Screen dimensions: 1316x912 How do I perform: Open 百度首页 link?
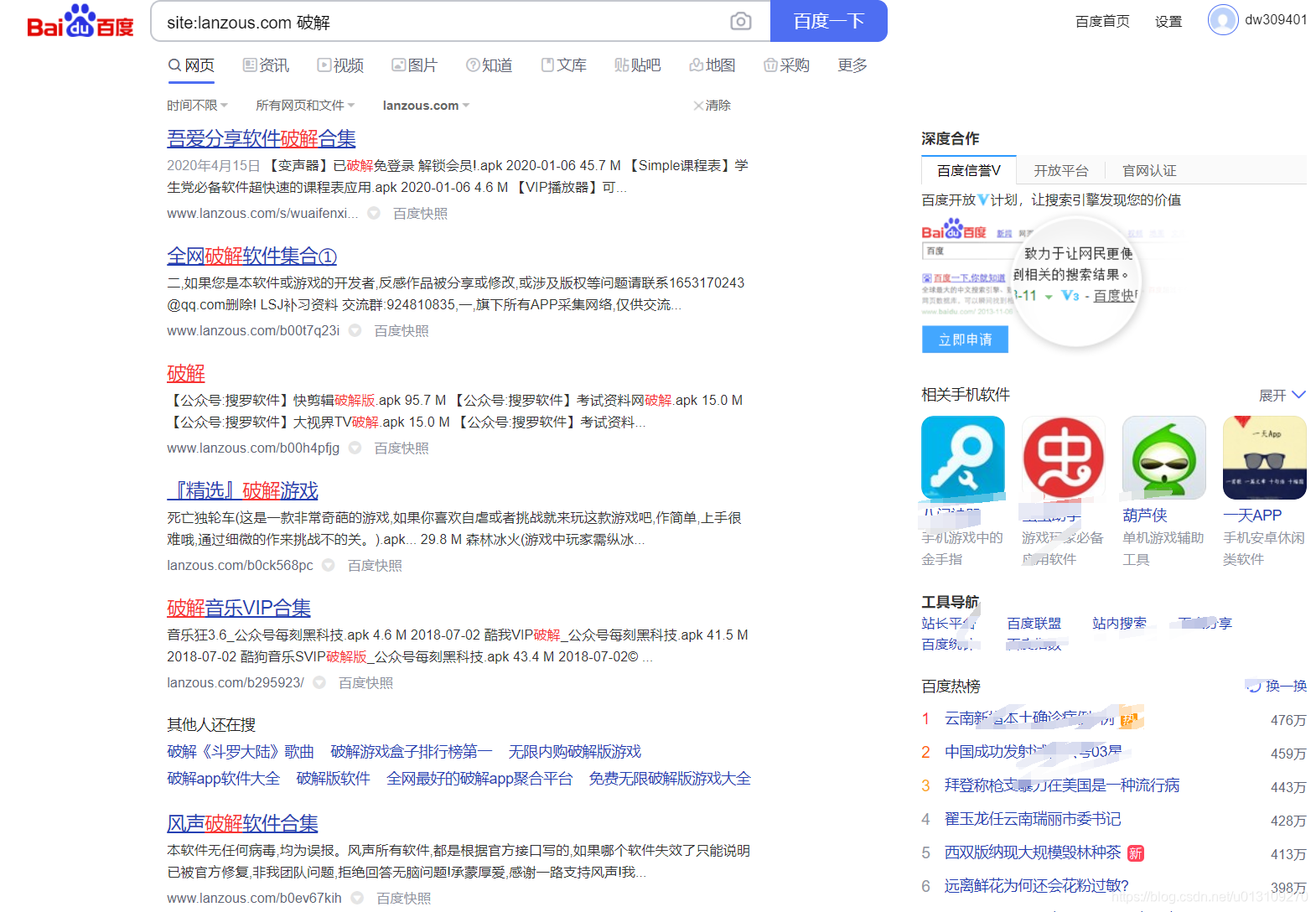tap(1102, 21)
